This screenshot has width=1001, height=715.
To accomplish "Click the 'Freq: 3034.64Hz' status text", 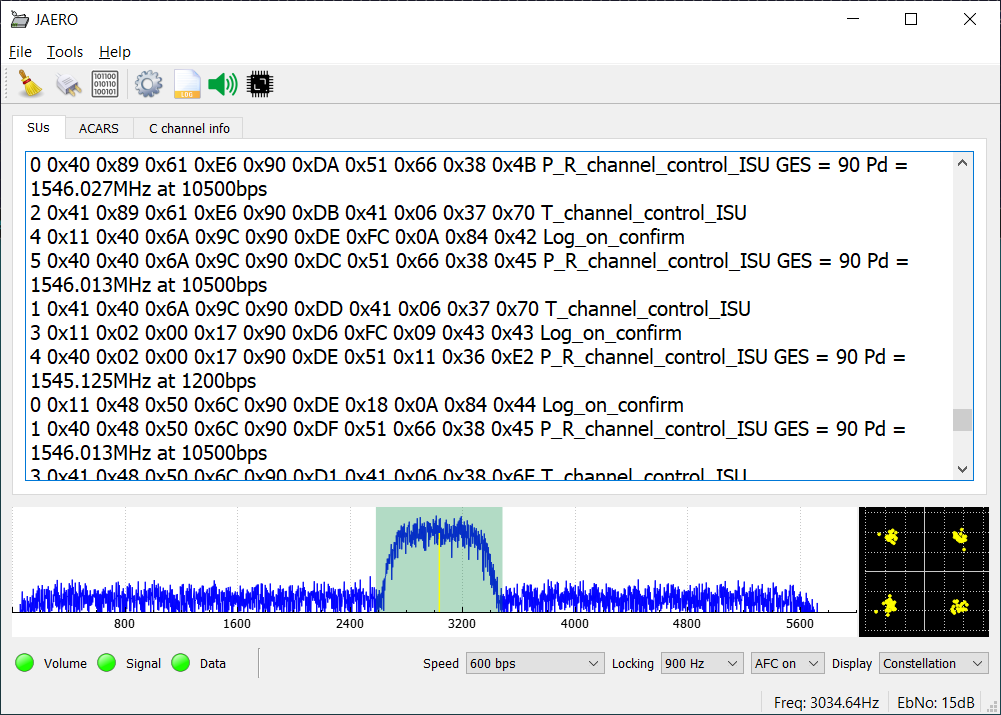I will point(826,703).
